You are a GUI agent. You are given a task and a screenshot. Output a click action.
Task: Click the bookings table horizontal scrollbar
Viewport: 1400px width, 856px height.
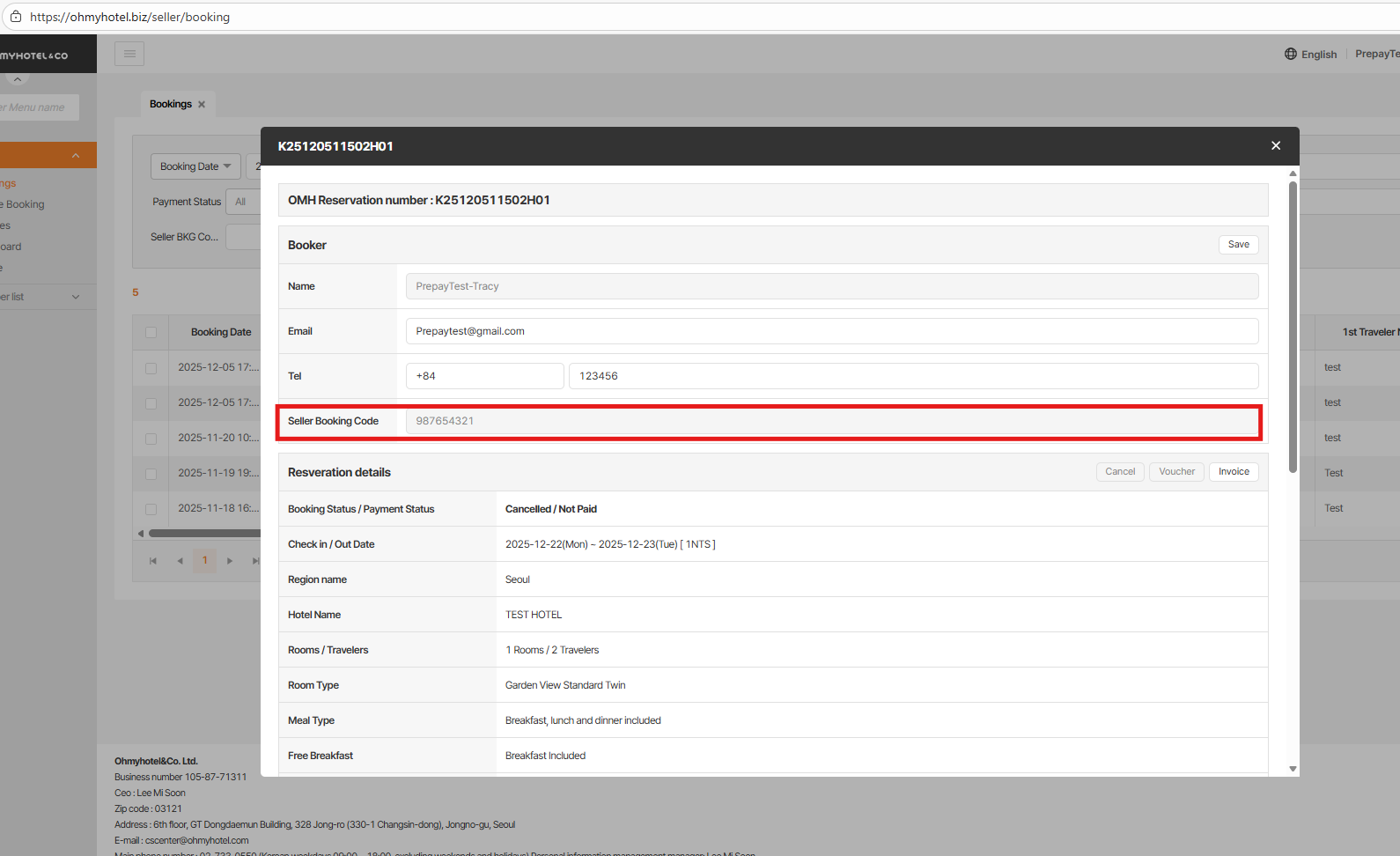[x=204, y=533]
